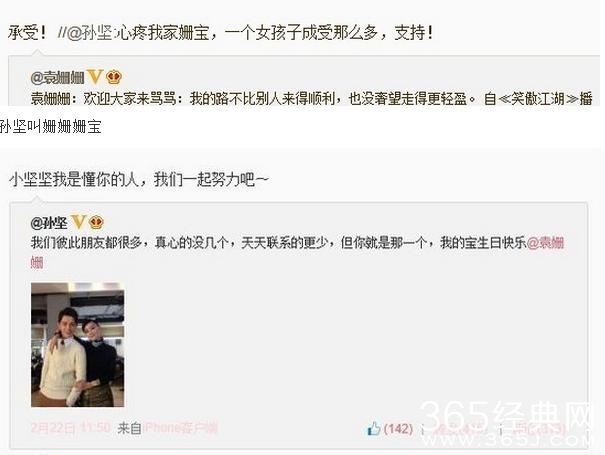Click the crown membership icon beside @孙坚

95,222
